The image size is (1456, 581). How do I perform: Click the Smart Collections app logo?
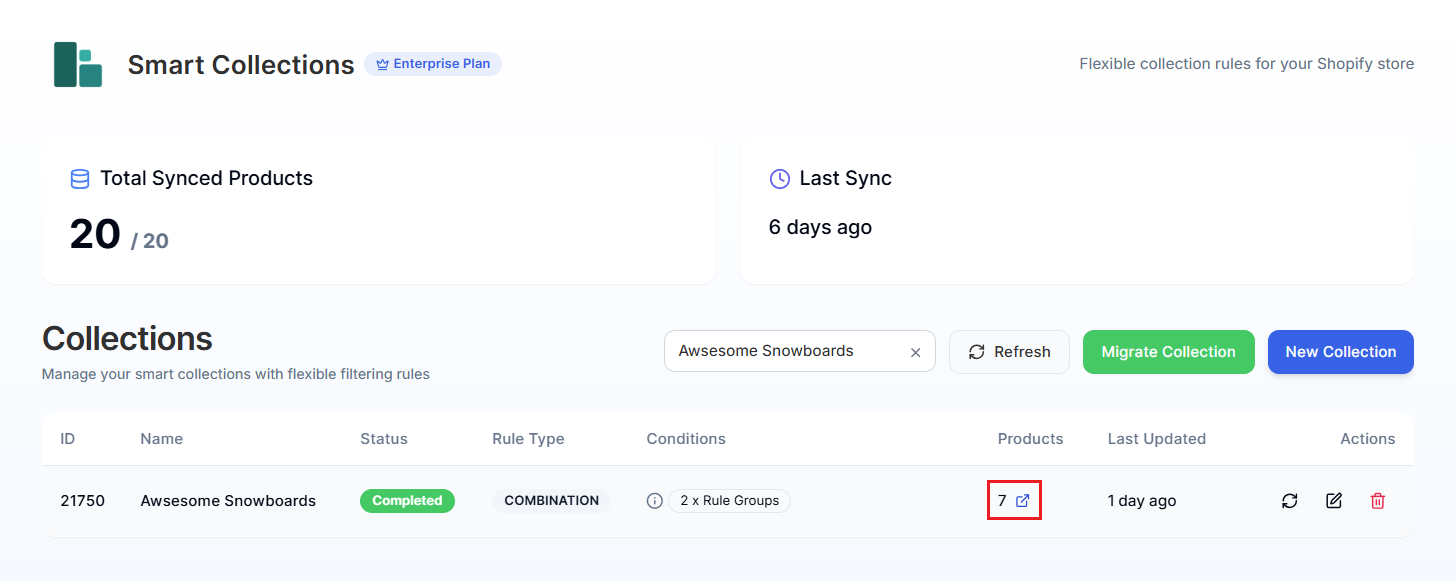78,64
